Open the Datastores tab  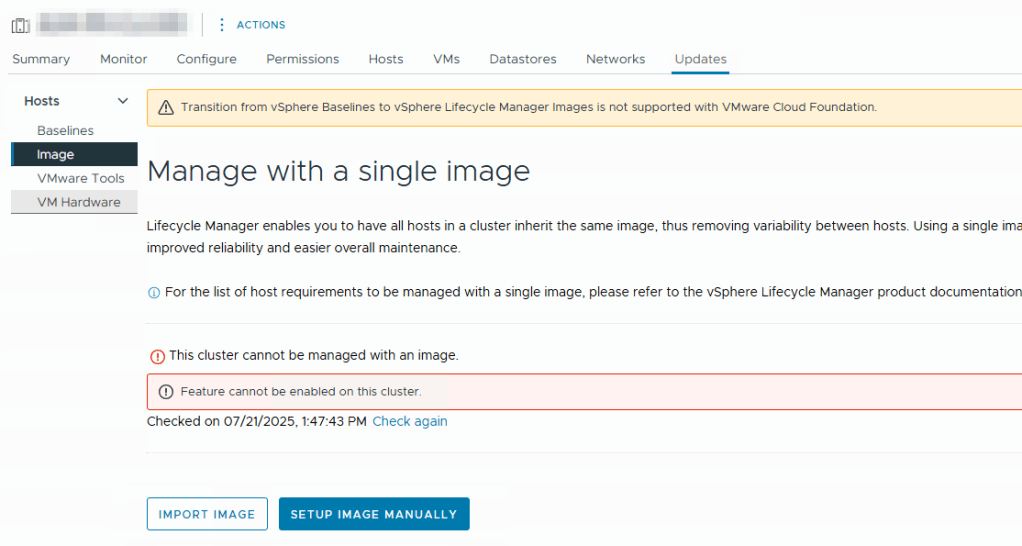tap(522, 59)
